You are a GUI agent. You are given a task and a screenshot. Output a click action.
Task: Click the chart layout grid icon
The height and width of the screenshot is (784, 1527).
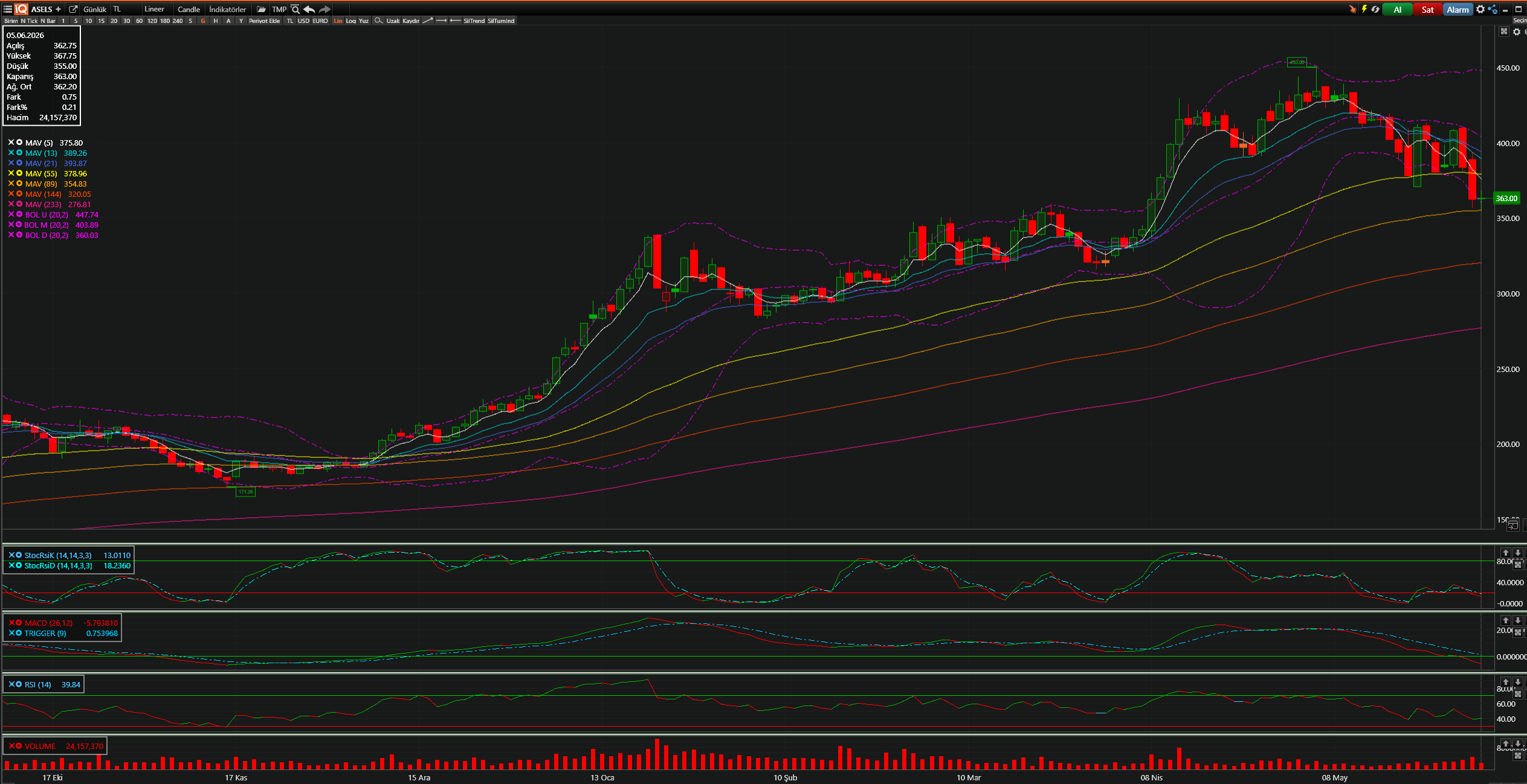(1504, 31)
